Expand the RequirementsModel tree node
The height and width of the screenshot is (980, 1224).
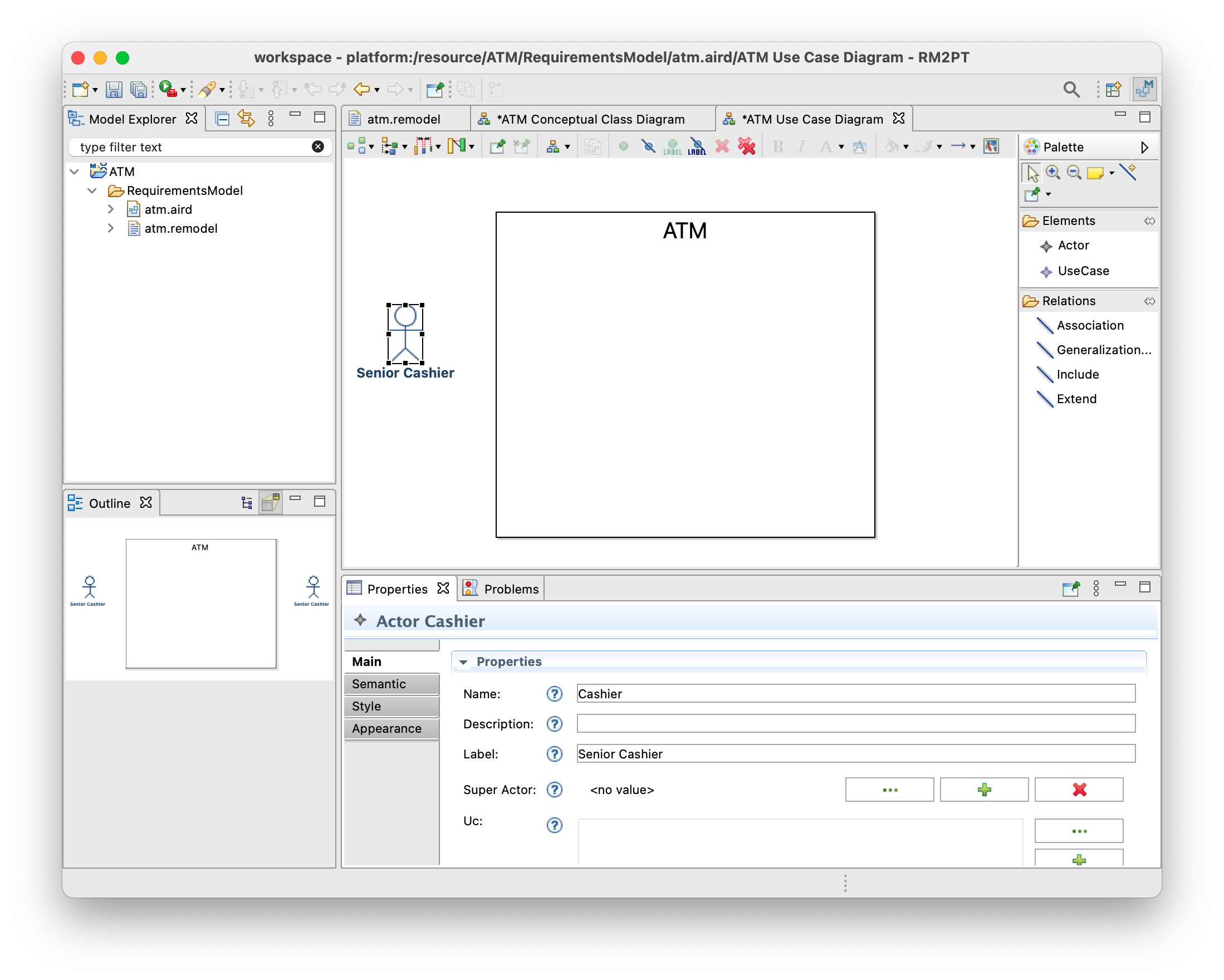(95, 190)
